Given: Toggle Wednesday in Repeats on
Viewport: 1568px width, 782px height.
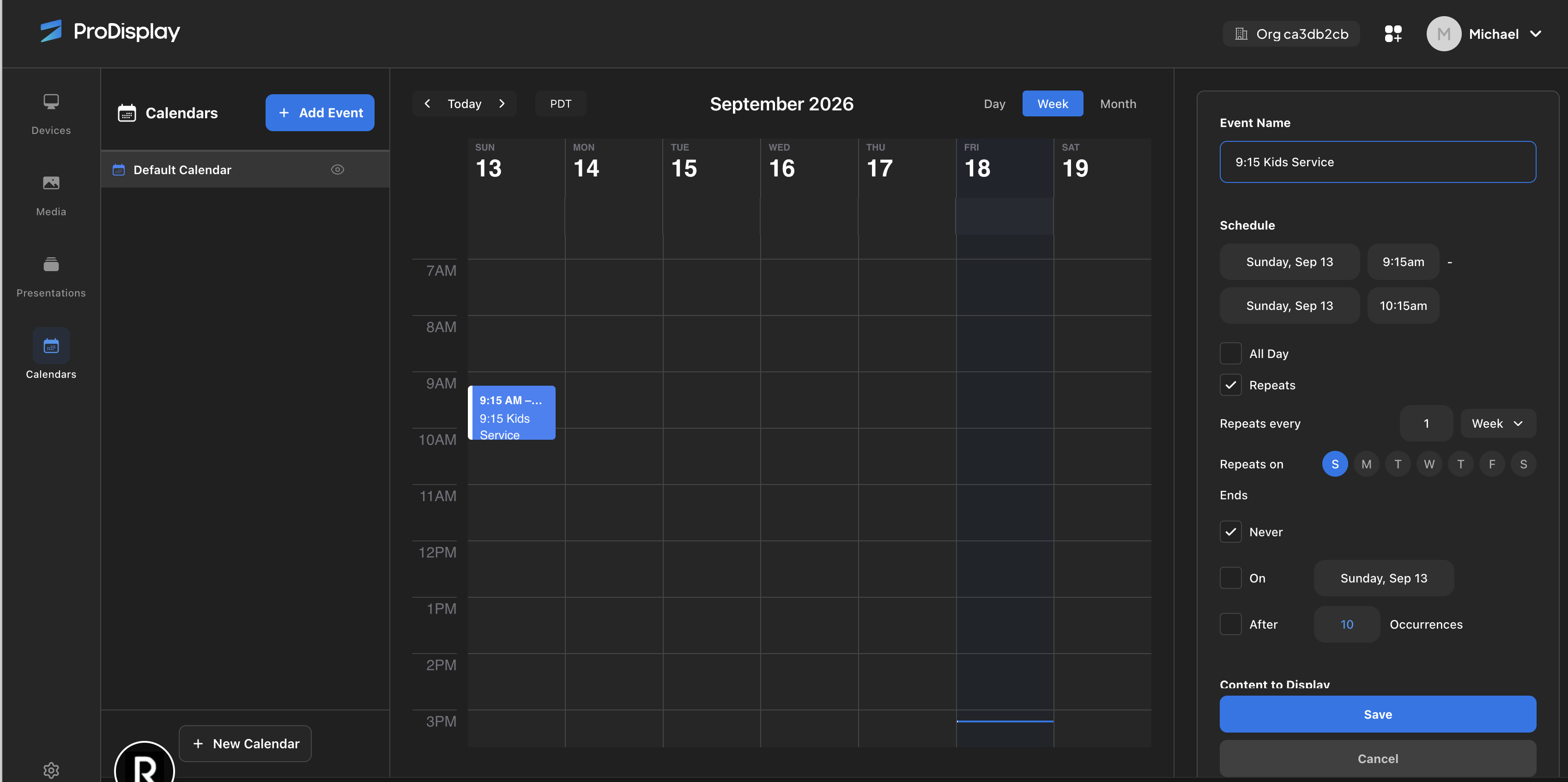Looking at the screenshot, I should (1429, 464).
